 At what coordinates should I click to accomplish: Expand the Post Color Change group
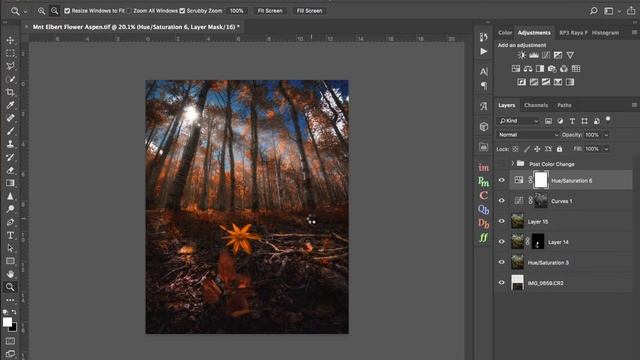(x=513, y=163)
